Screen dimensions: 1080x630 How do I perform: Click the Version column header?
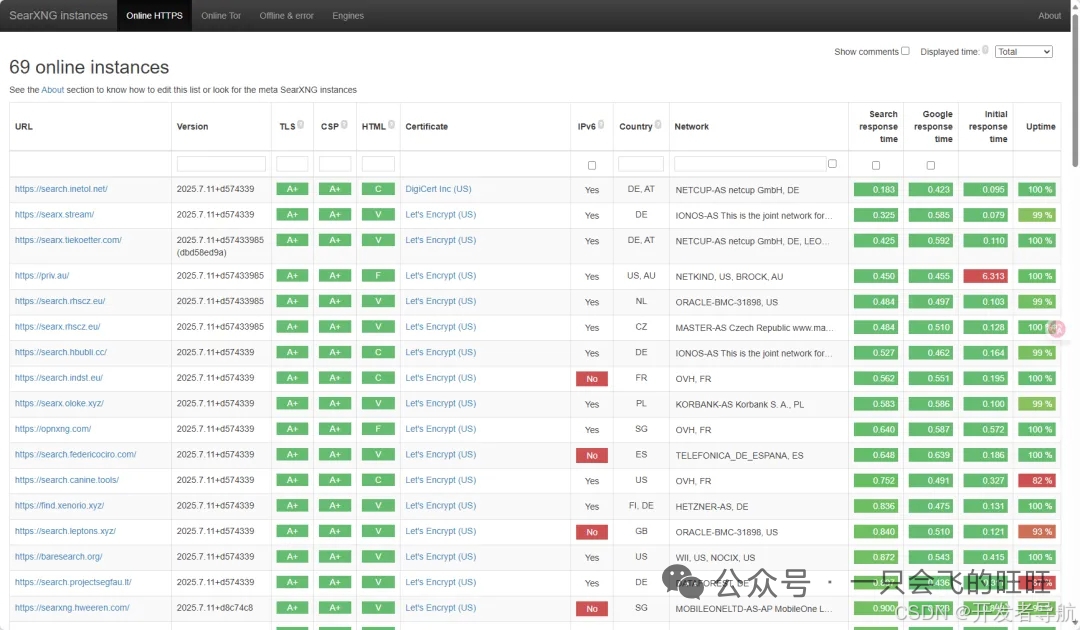tap(192, 127)
